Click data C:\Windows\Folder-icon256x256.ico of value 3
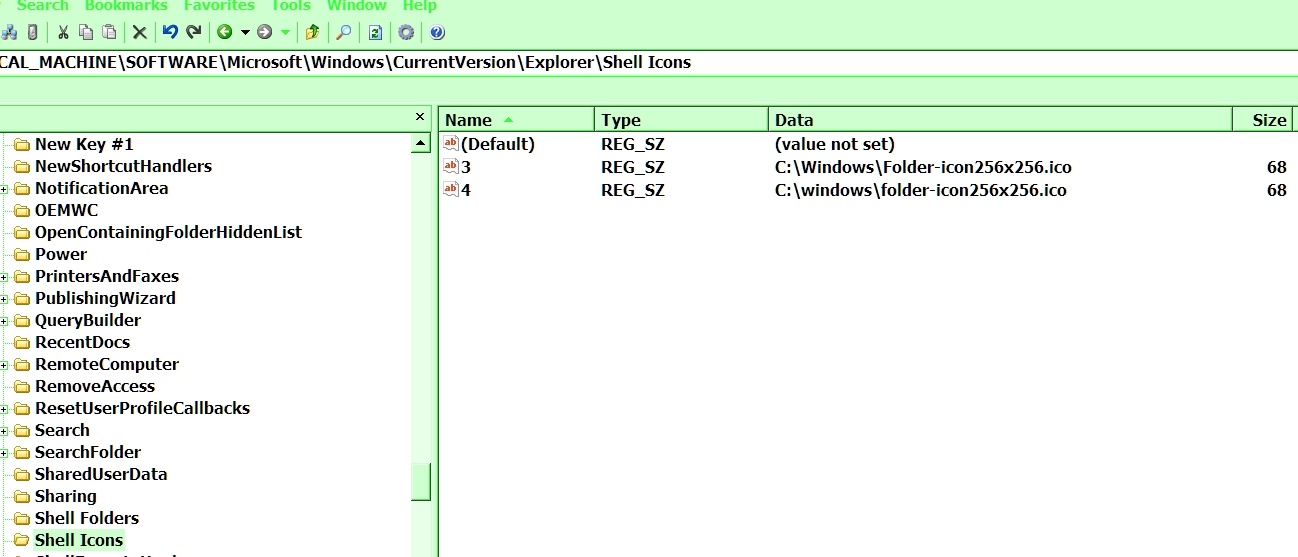Viewport: 1298px width, 557px height. click(x=923, y=167)
